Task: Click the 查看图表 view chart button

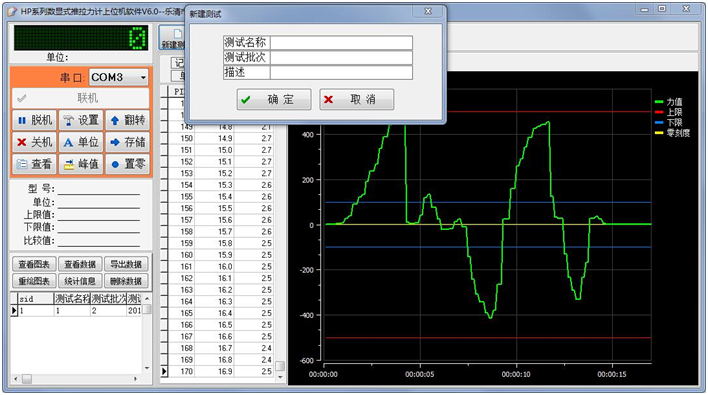Action: coord(34,264)
